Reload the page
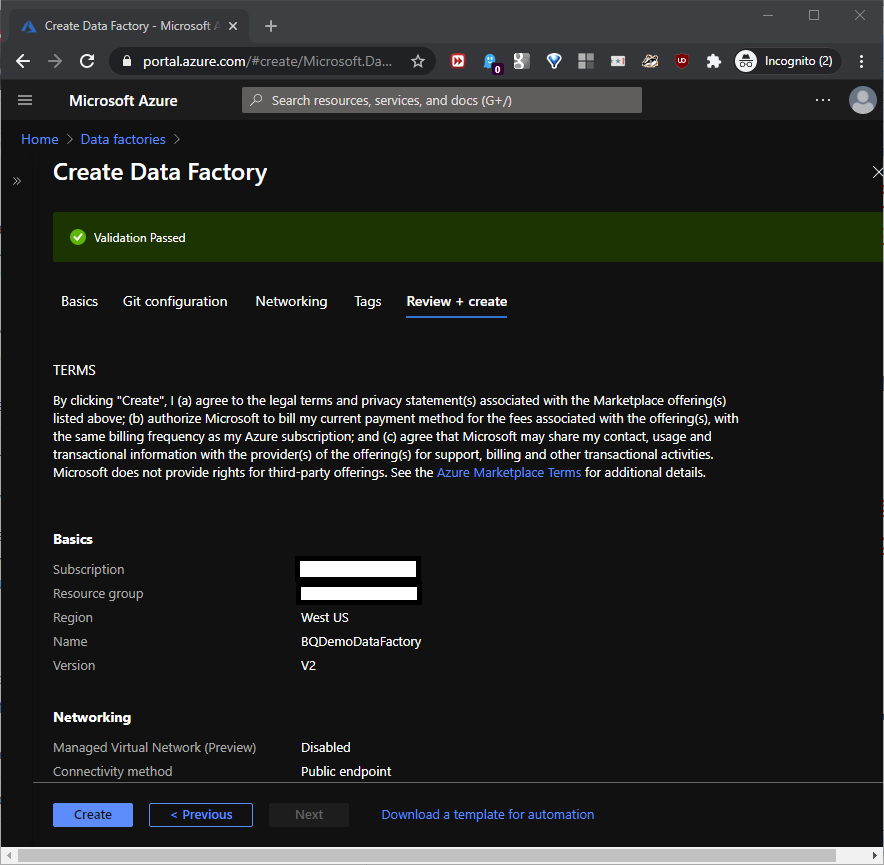 (x=87, y=61)
